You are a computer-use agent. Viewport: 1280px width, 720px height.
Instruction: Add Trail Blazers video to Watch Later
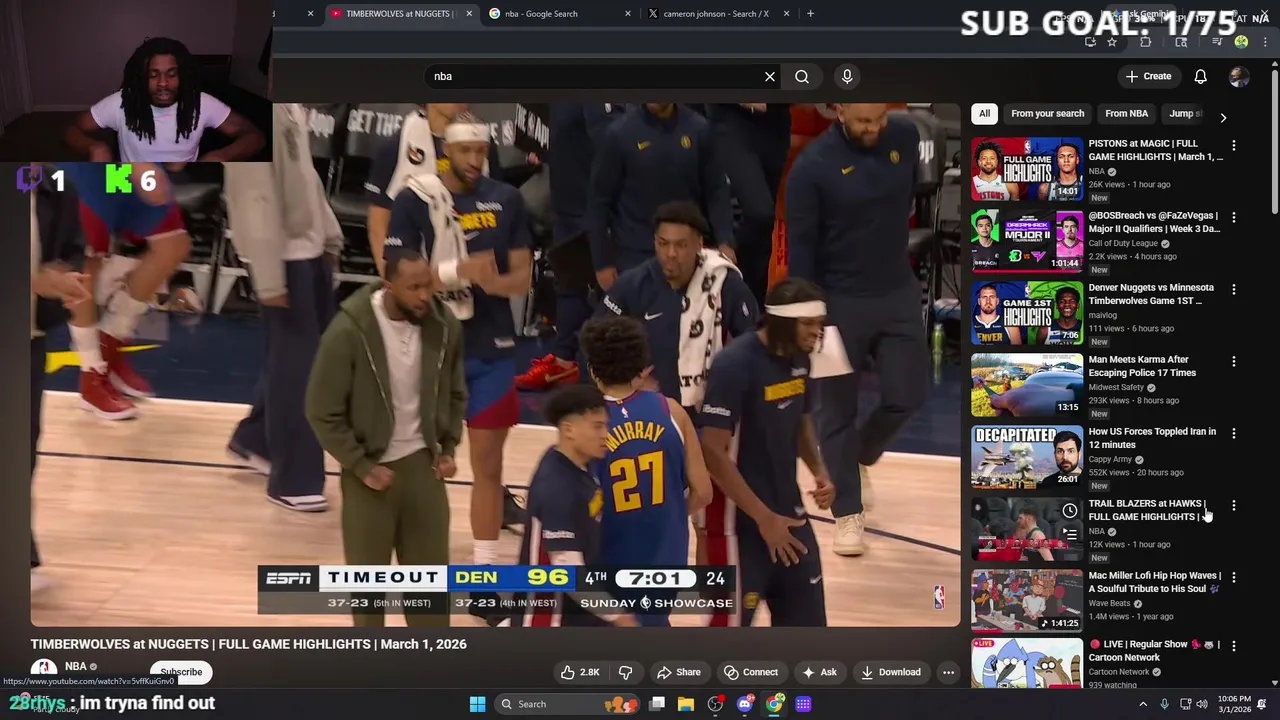pos(1069,511)
